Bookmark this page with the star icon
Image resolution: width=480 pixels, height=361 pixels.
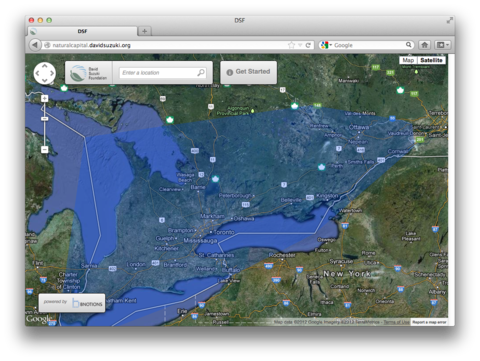(291, 45)
